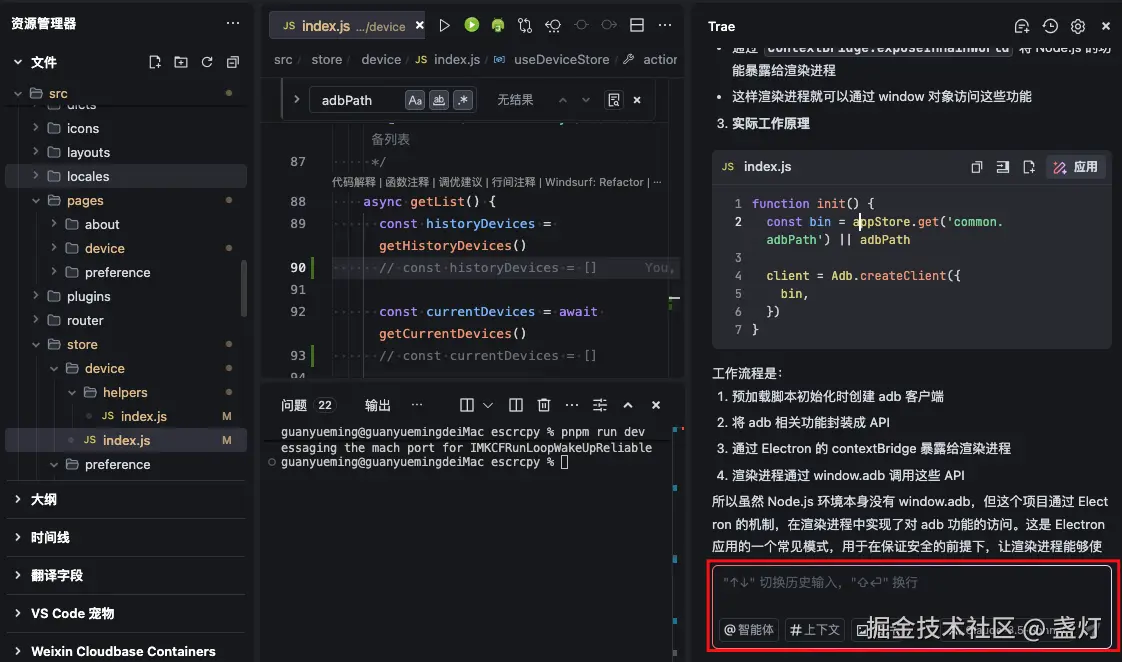
Task: Expand the 翻译字段 section
Action: click(18, 575)
